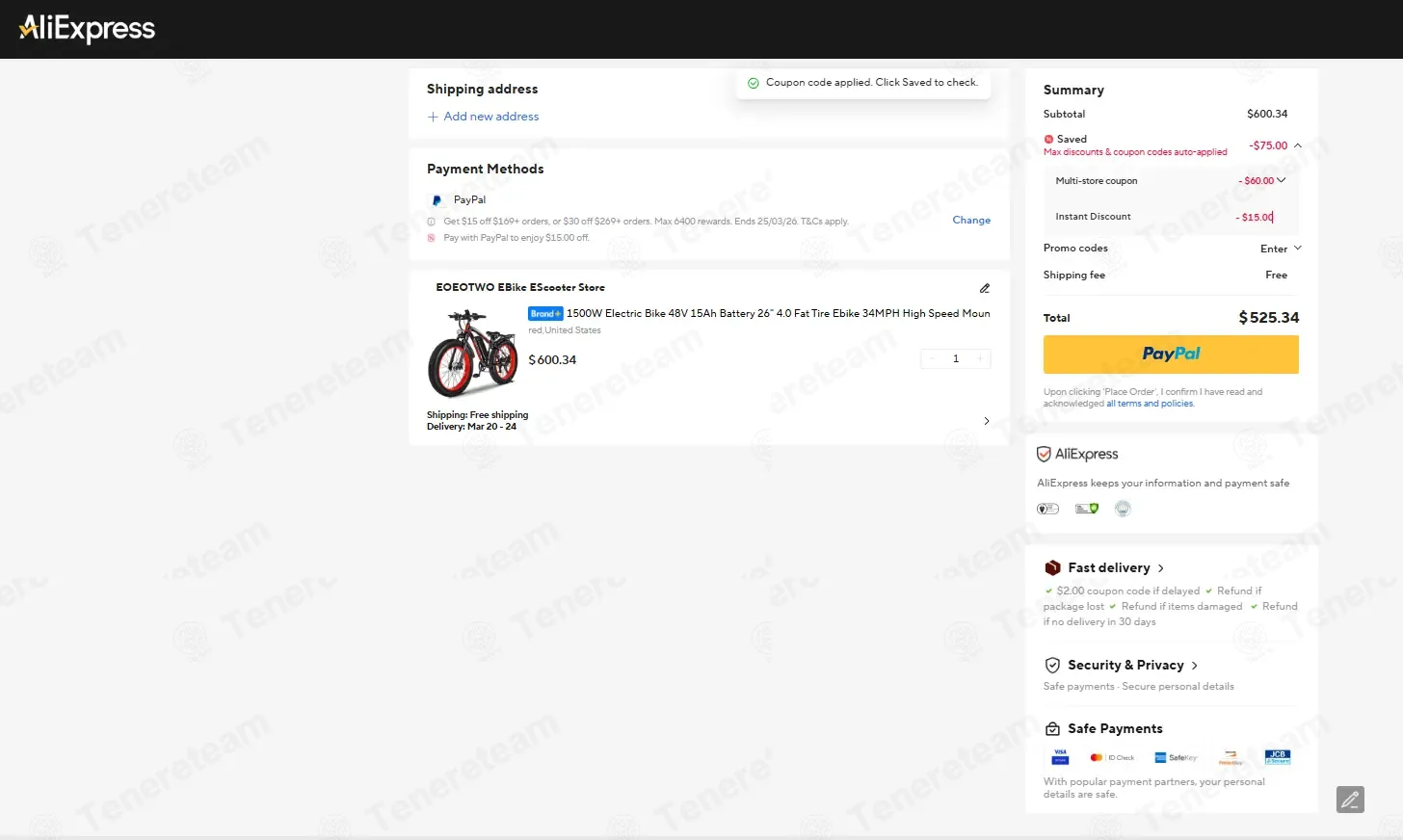Click the red,United States variant text
The height and width of the screenshot is (840, 1403).
pos(565,330)
